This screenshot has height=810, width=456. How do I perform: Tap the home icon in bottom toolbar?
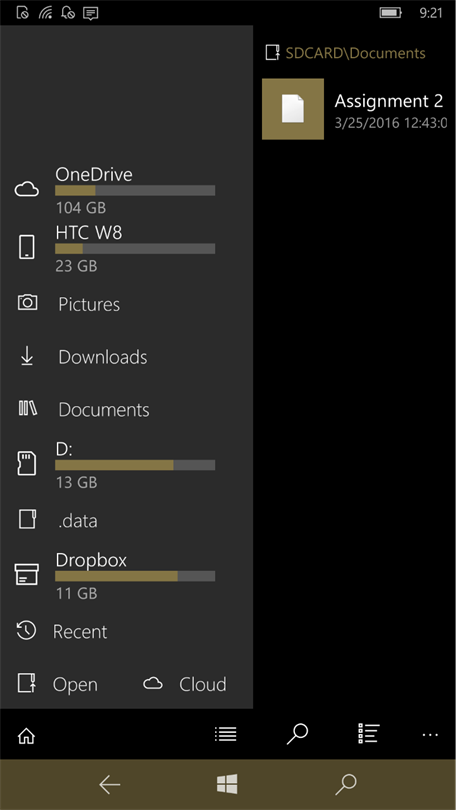[x=26, y=736]
